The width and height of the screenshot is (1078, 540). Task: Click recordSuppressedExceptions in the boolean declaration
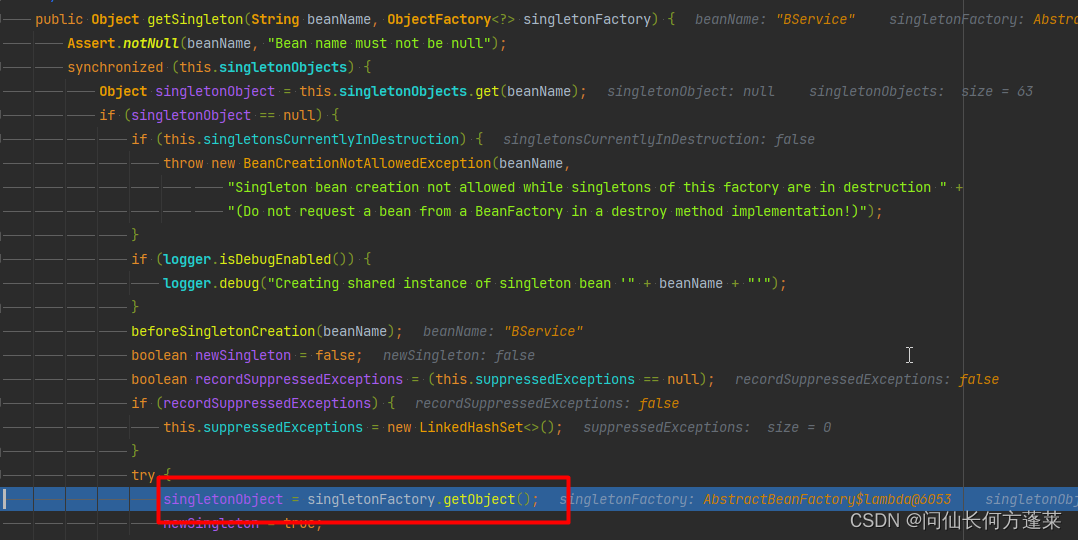point(299,380)
